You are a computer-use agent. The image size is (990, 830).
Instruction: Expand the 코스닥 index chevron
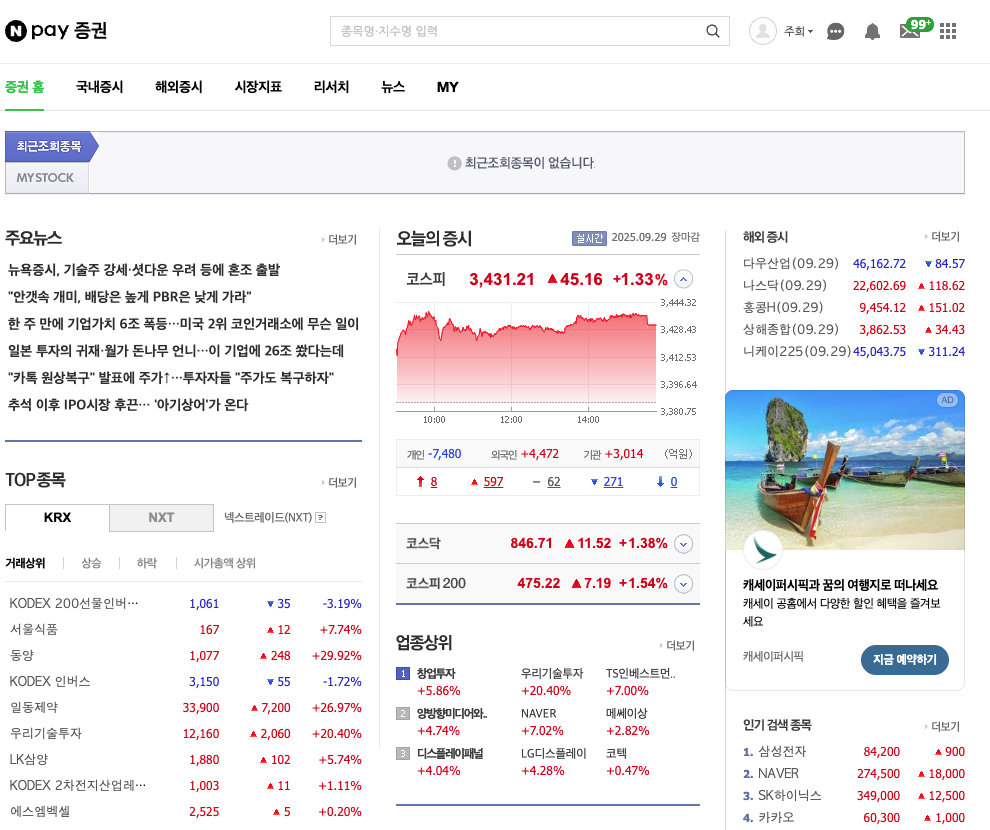(x=683, y=543)
